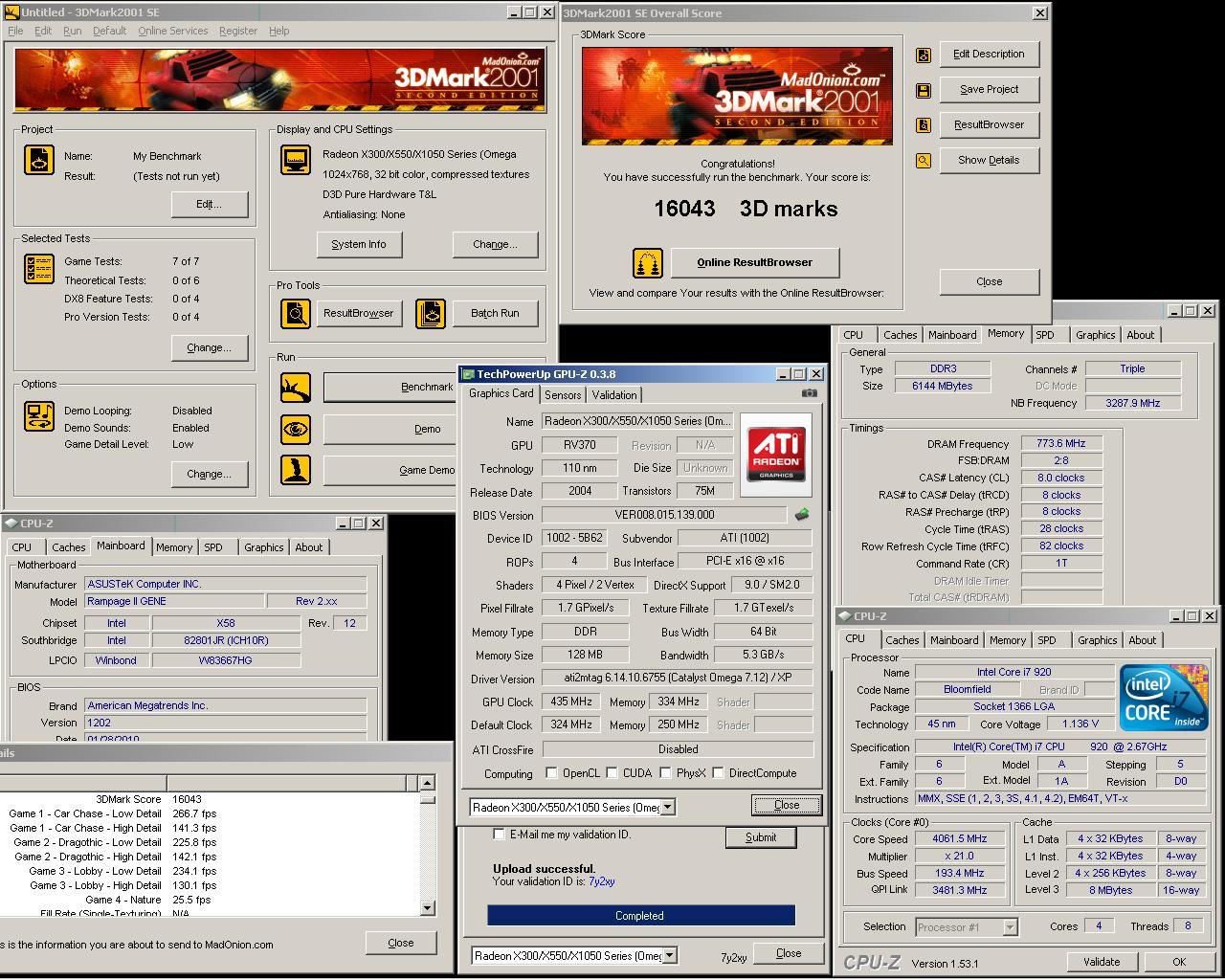
Task: Click the Core Speed 4061.5 MHz value
Action: (960, 838)
